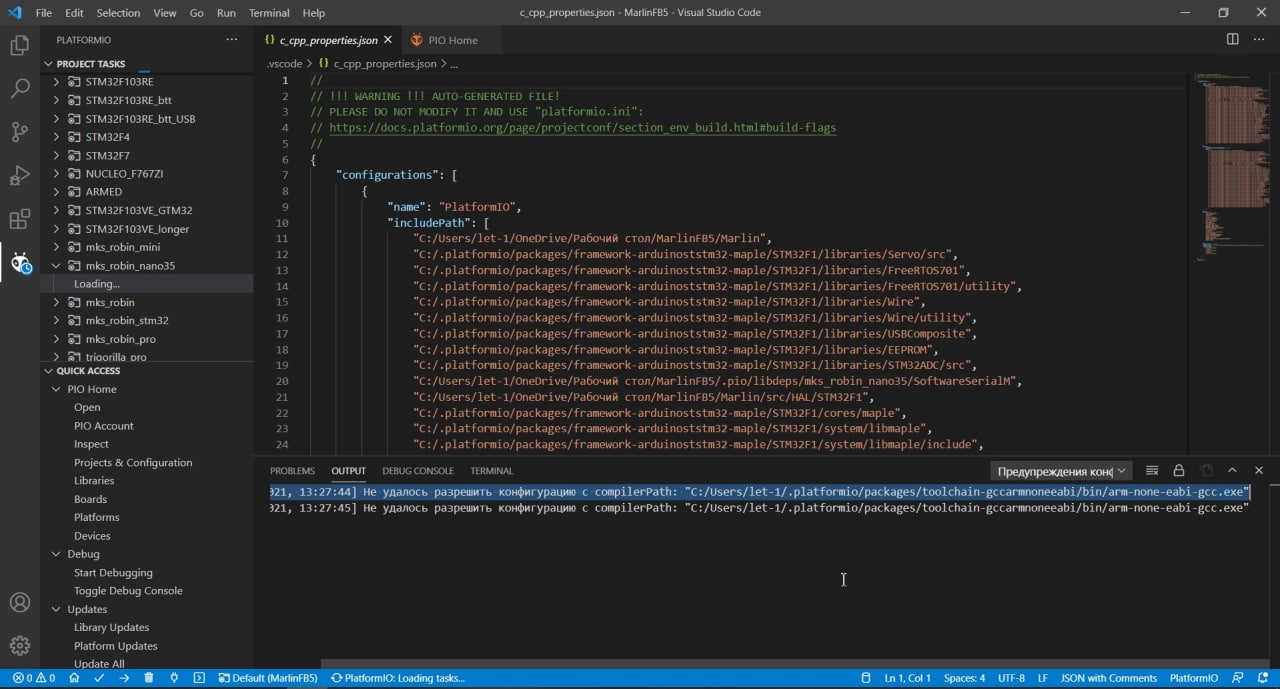This screenshot has height=689, width=1280.
Task: Switch to the PROBLEMS panel tab
Action: click(292, 471)
